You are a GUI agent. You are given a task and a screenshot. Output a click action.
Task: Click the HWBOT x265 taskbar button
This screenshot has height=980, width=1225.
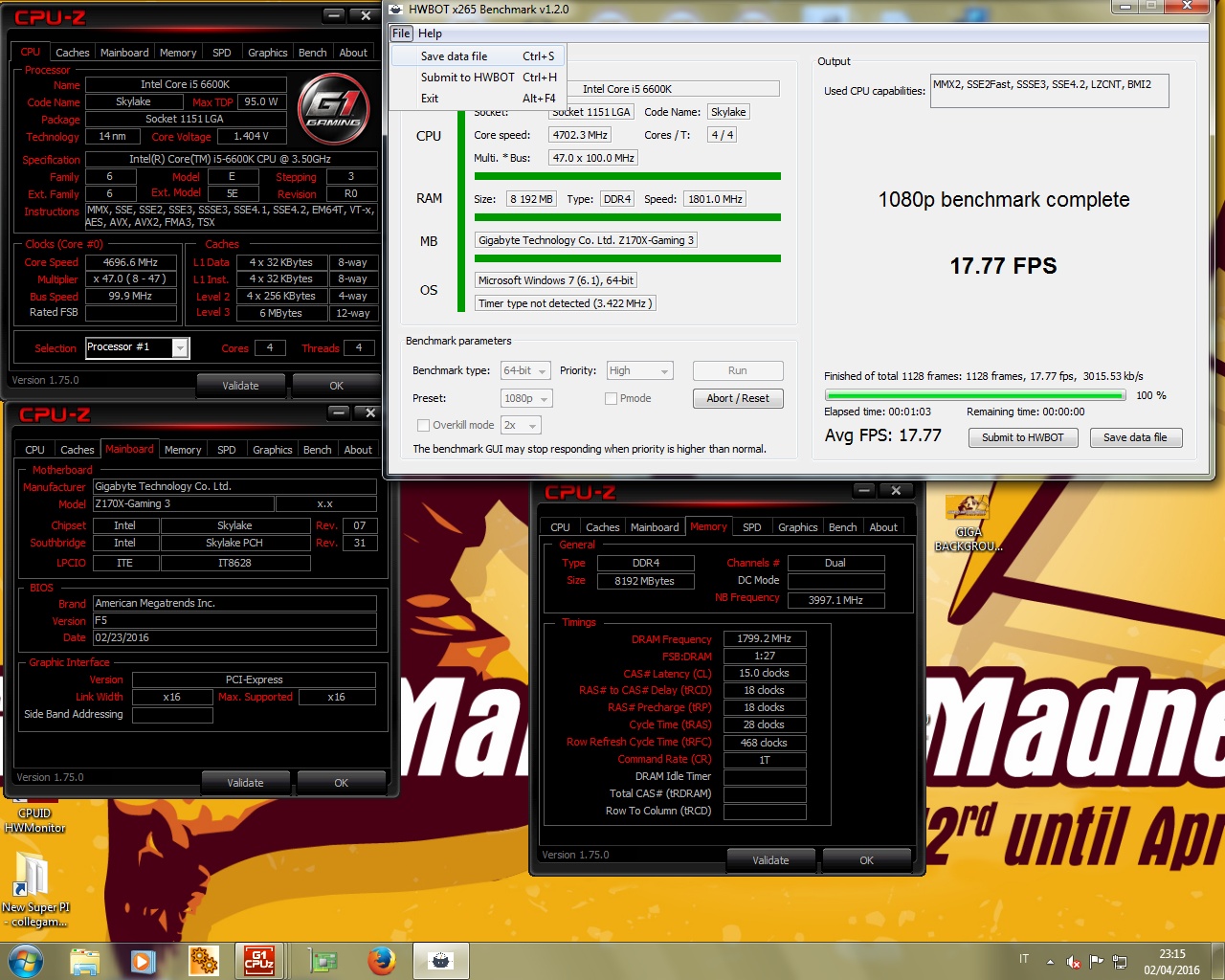click(441, 960)
